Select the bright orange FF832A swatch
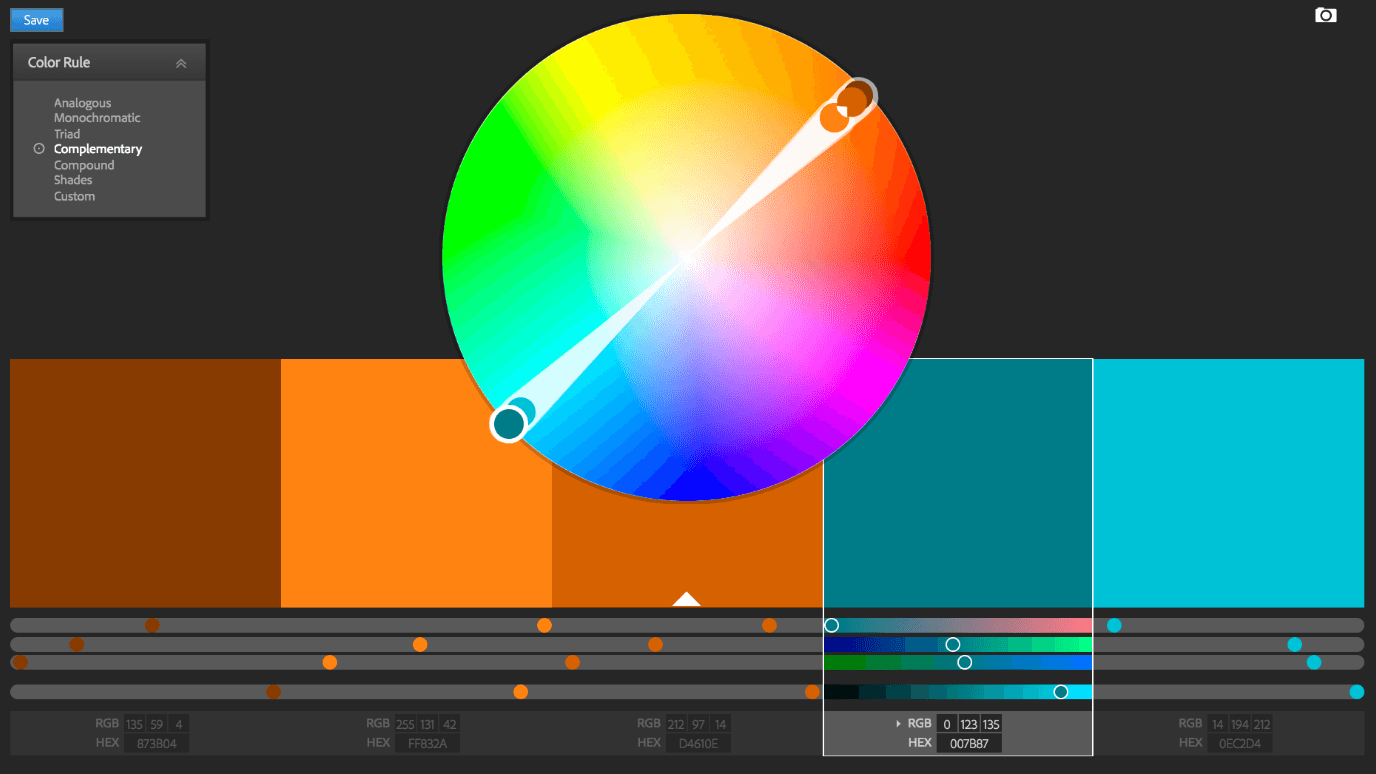This screenshot has height=774, width=1376. tap(416, 483)
